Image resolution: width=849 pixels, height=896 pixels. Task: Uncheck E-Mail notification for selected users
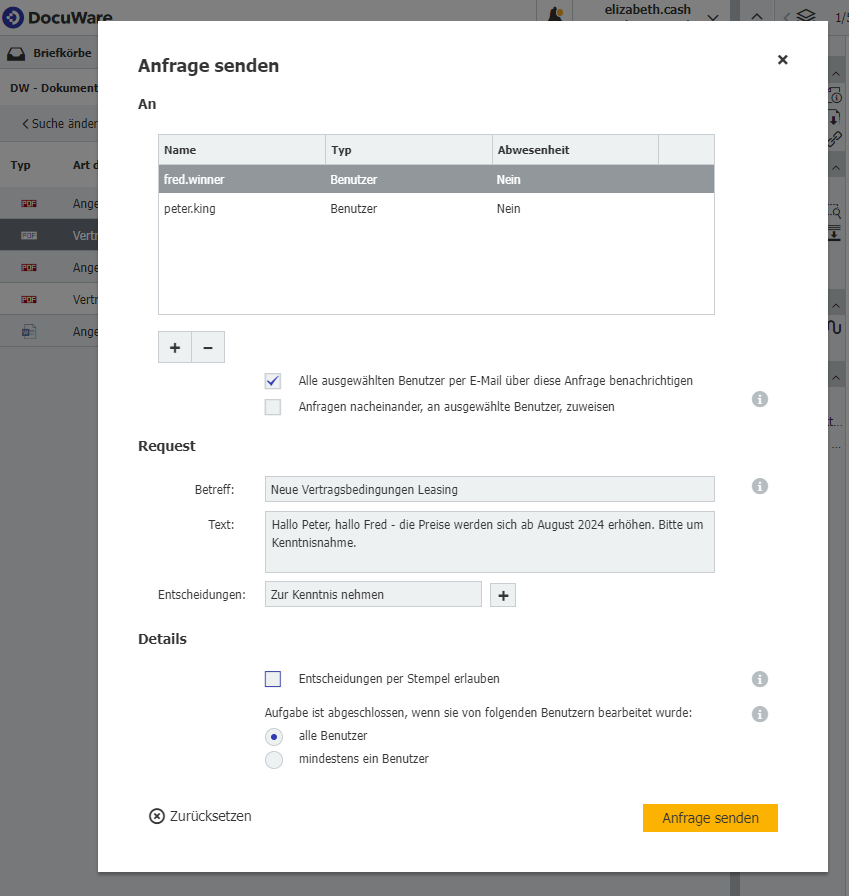(272, 381)
